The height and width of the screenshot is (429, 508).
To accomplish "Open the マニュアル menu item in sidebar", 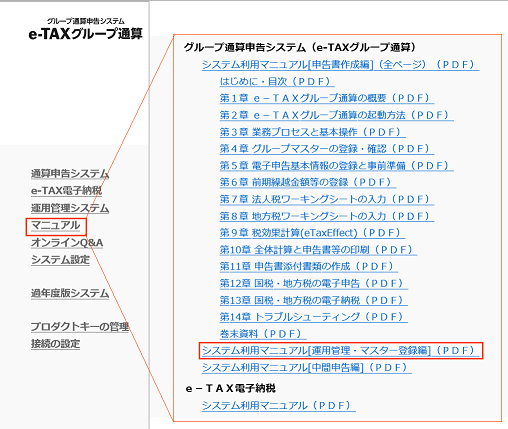I will tap(56, 226).
